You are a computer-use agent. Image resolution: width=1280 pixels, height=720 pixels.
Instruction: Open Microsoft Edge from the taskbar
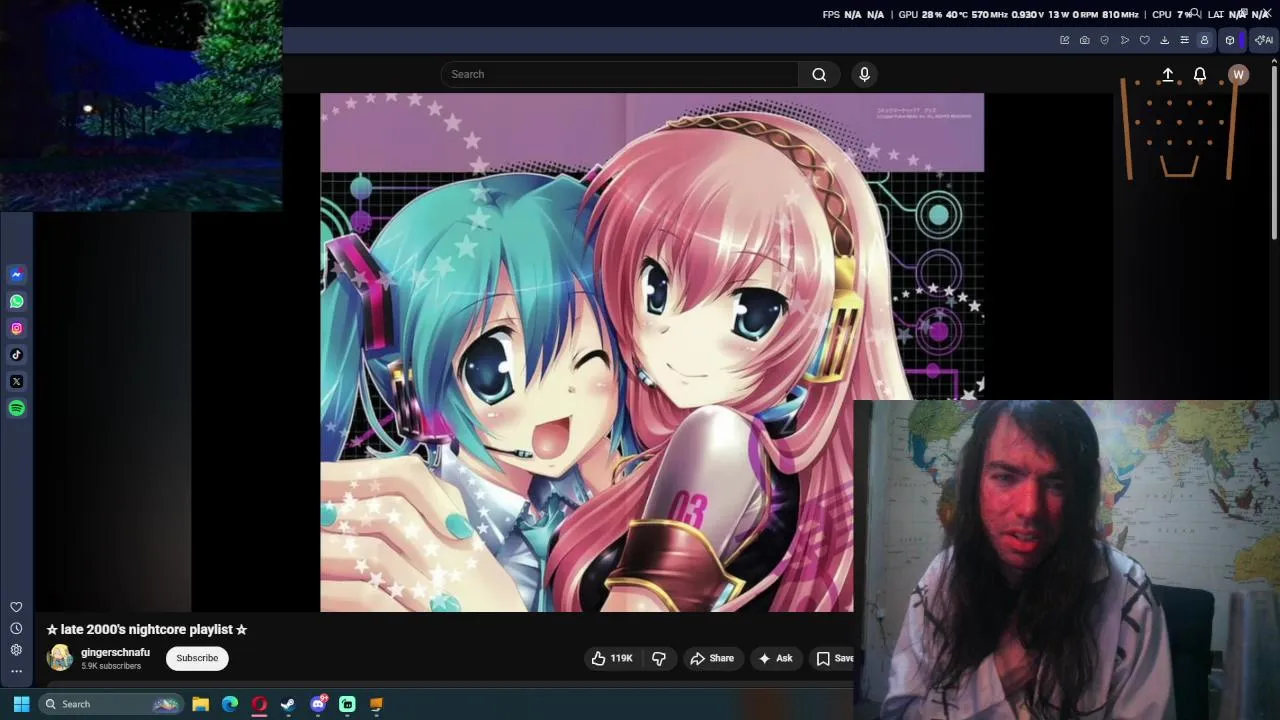click(x=230, y=704)
